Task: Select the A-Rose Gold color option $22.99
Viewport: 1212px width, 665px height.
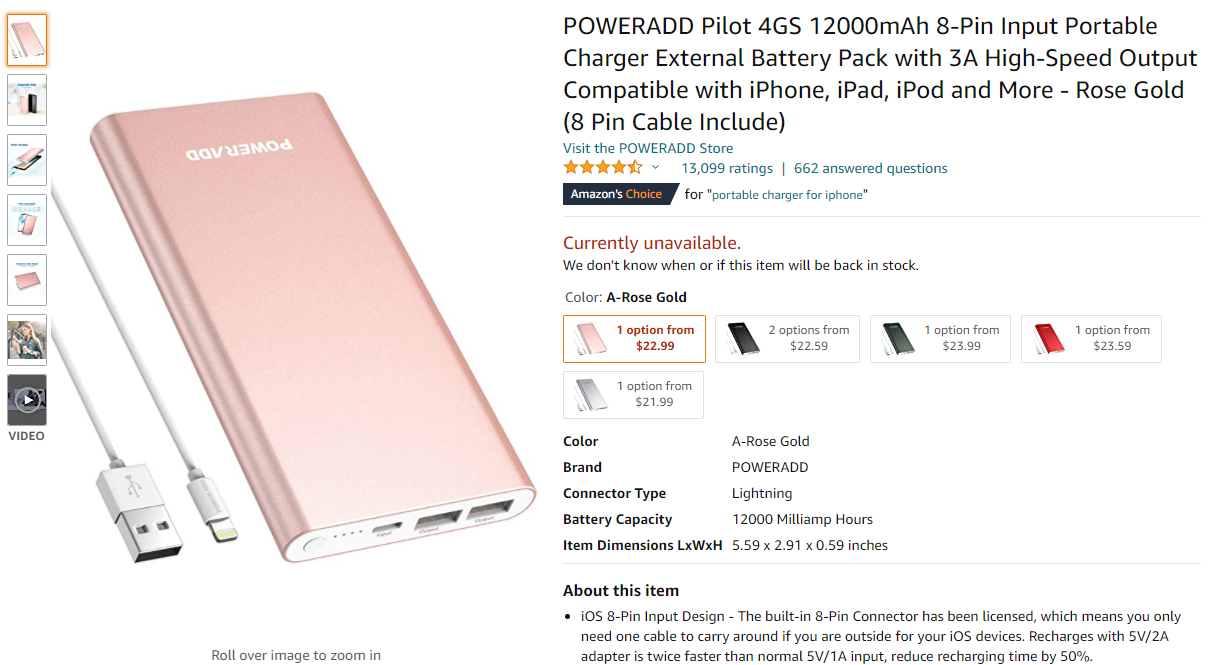Action: 634,339
